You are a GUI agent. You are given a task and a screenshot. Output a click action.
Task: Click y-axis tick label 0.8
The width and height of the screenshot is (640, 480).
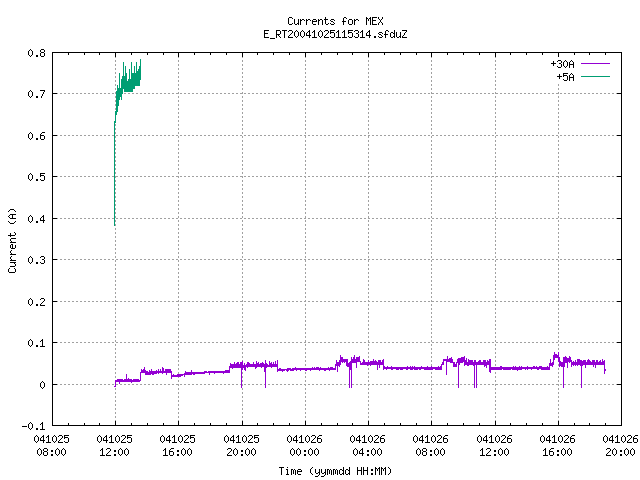36,53
